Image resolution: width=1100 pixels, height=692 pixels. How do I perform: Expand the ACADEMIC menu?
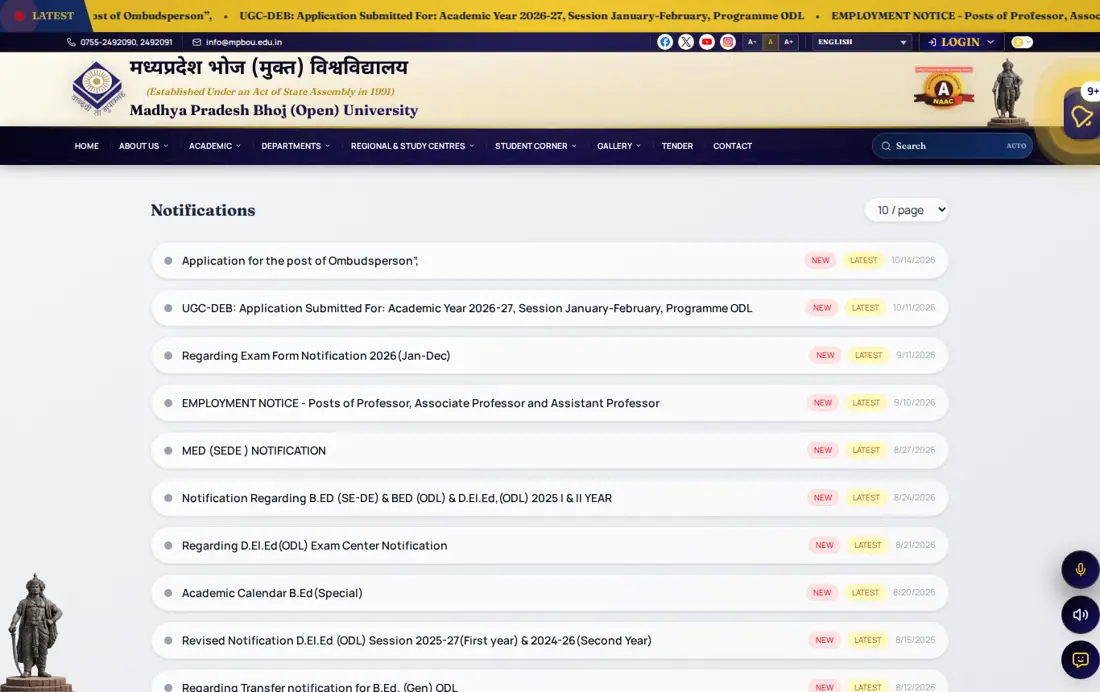pyautogui.click(x=215, y=146)
